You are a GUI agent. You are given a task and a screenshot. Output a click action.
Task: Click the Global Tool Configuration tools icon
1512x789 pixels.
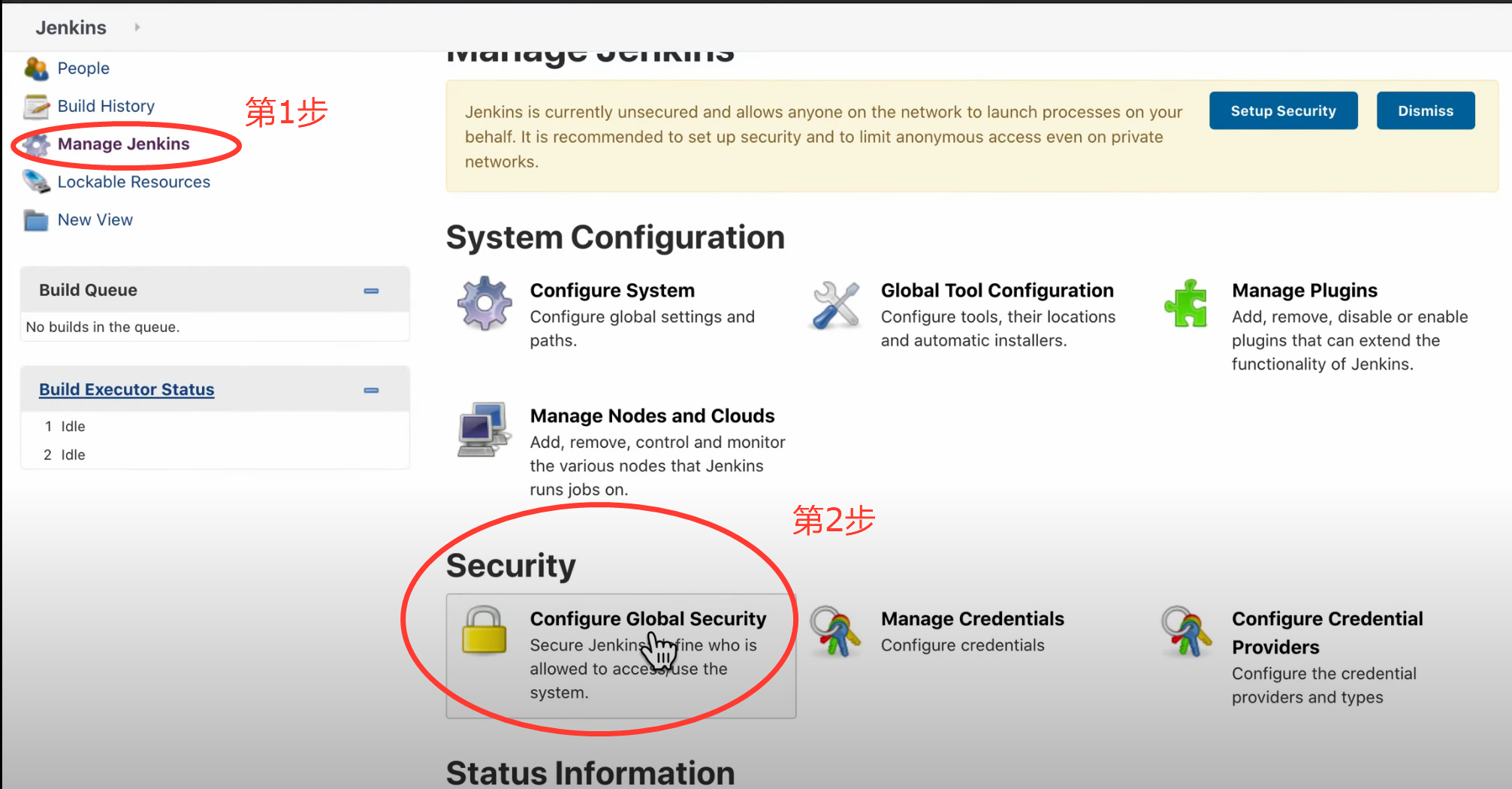[x=835, y=304]
